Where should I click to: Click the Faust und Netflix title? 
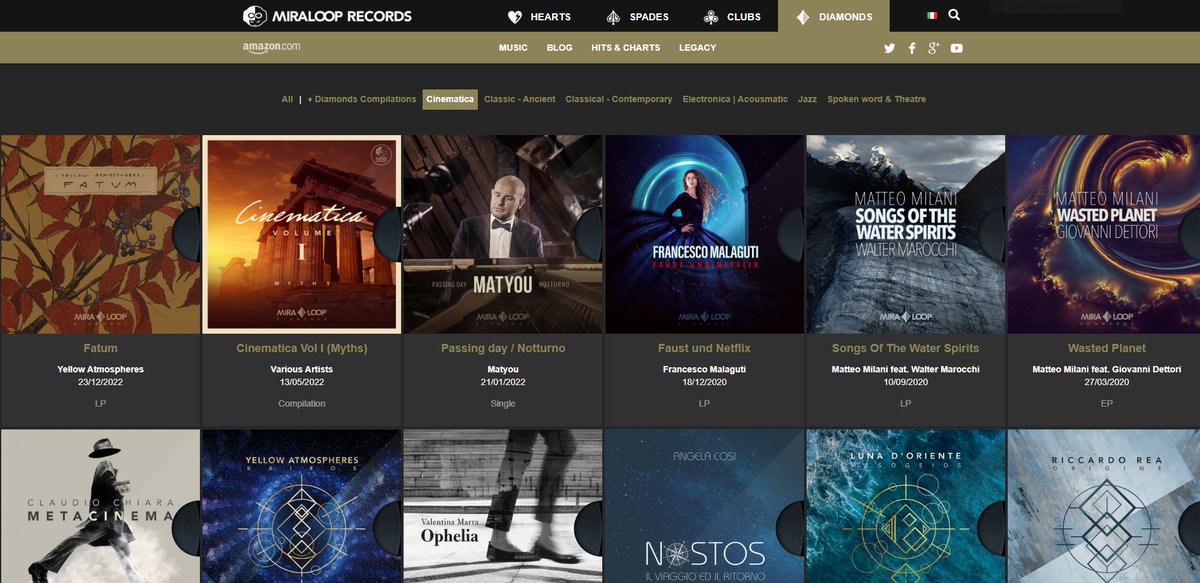[705, 348]
